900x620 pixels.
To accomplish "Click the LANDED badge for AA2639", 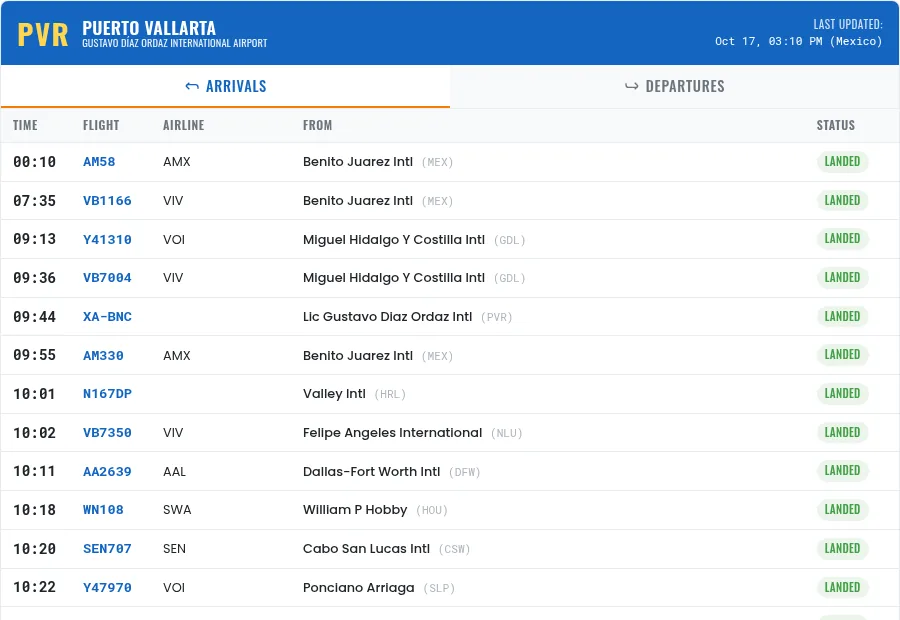I will click(x=842, y=471).
